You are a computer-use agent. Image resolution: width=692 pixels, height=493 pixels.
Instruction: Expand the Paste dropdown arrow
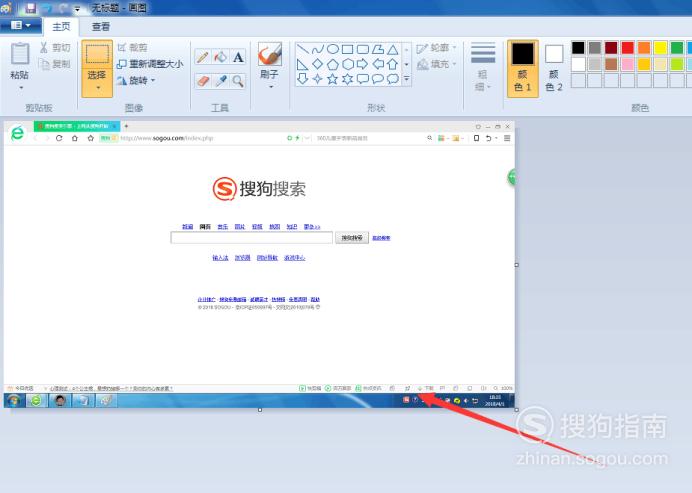coord(20,88)
